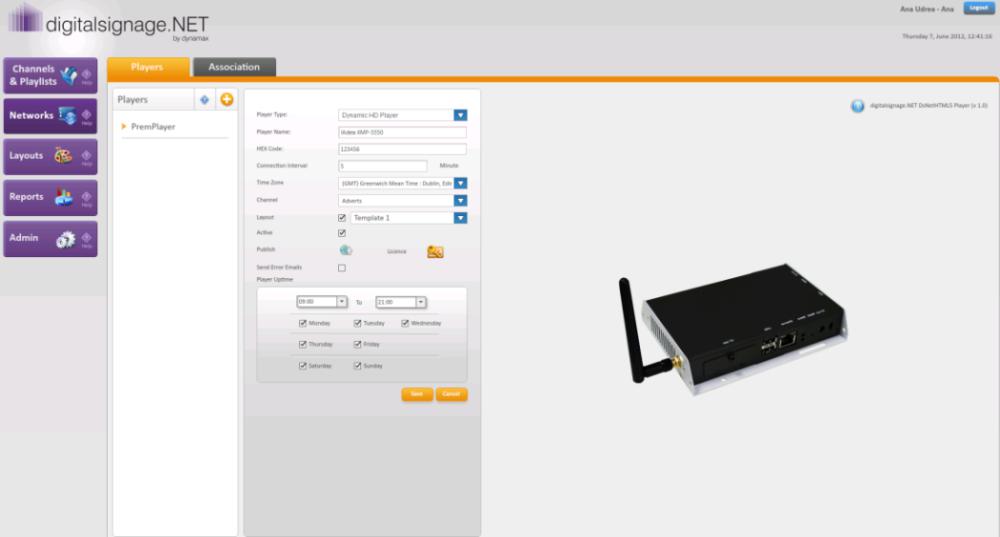Viewport: 1000px width, 537px height.
Task: Open the Layouts section
Action: 50,156
